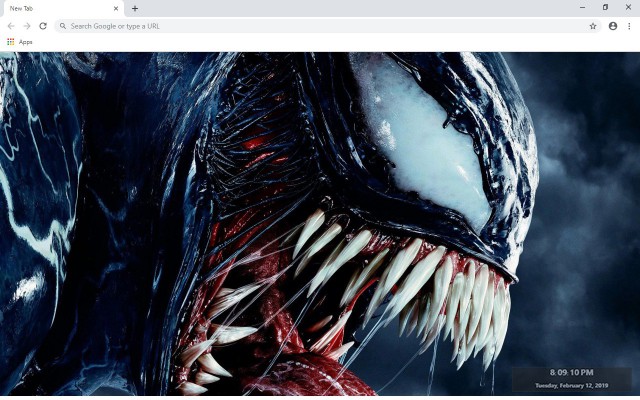Open the Apps bookmarks shortcut label

click(x=25, y=42)
